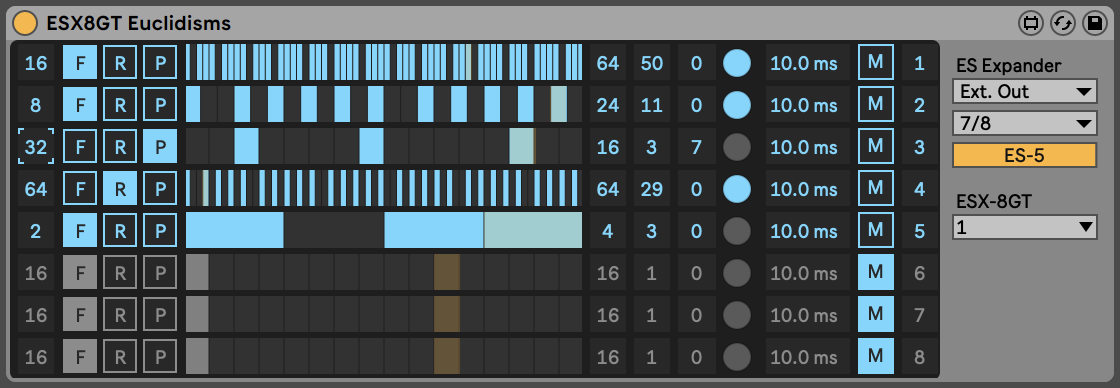Mute channel 1 with its M button
The width and height of the screenshot is (1120, 388).
pos(876,63)
